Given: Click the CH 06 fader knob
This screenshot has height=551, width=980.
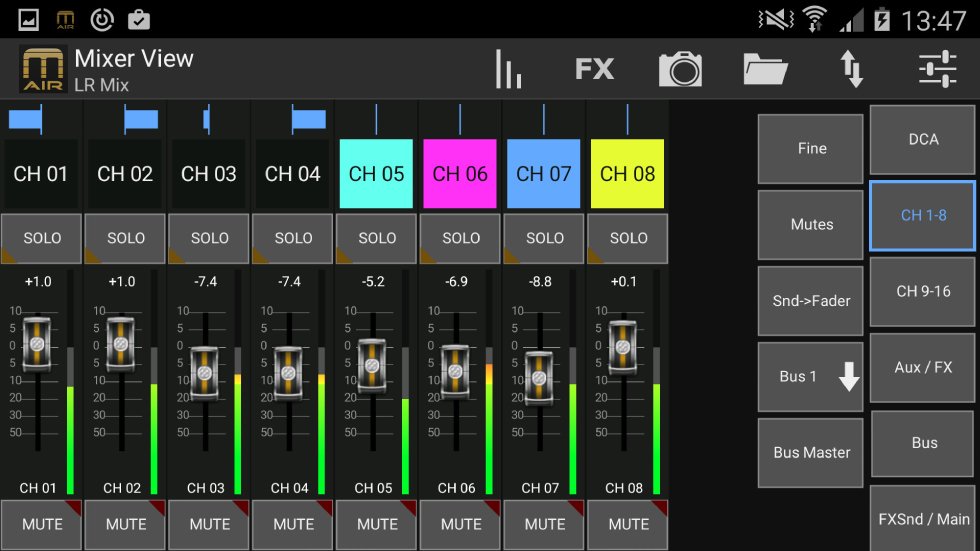Looking at the screenshot, I should tap(455, 371).
